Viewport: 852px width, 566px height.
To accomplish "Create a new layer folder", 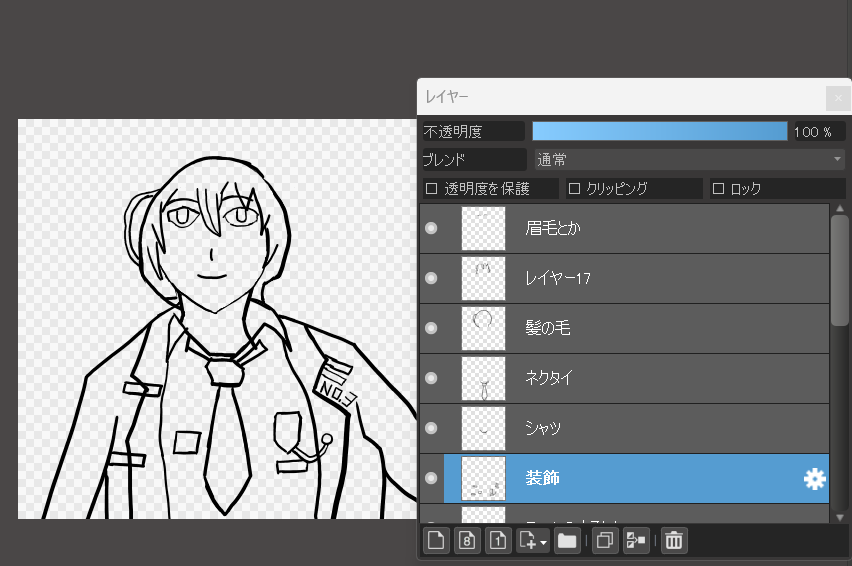I will [567, 541].
